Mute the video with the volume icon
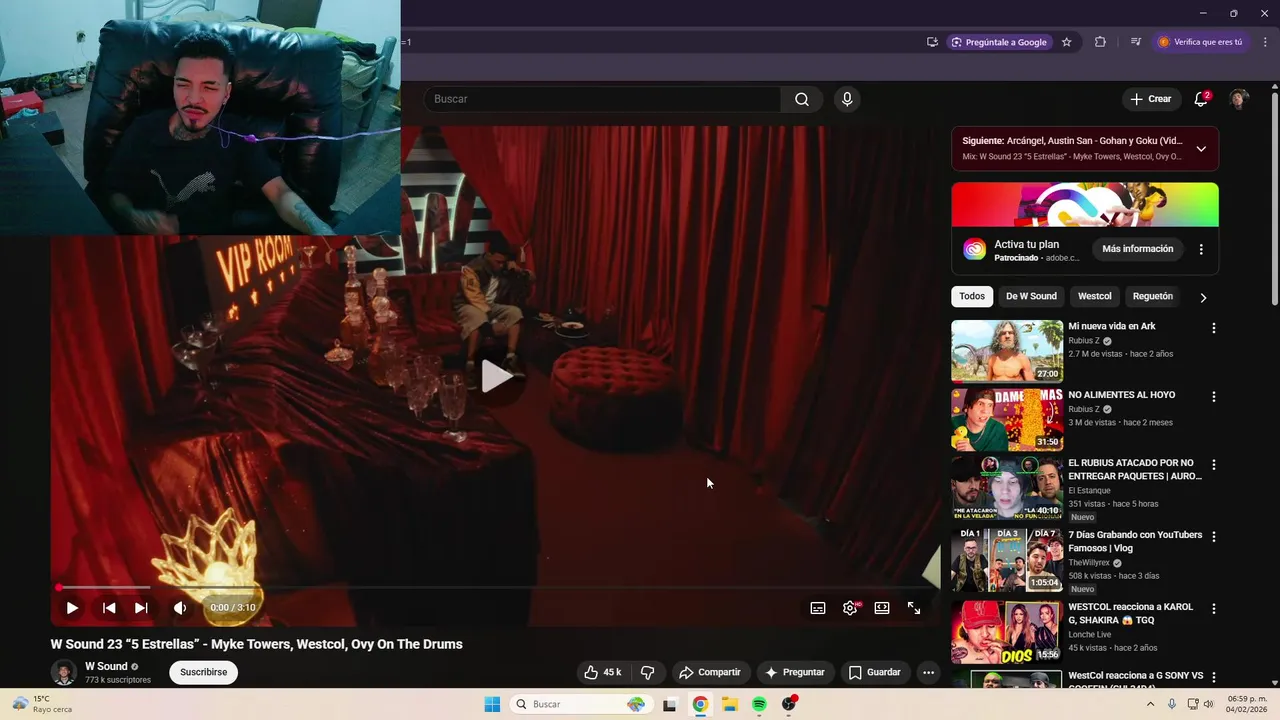1280x720 pixels. pos(180,607)
